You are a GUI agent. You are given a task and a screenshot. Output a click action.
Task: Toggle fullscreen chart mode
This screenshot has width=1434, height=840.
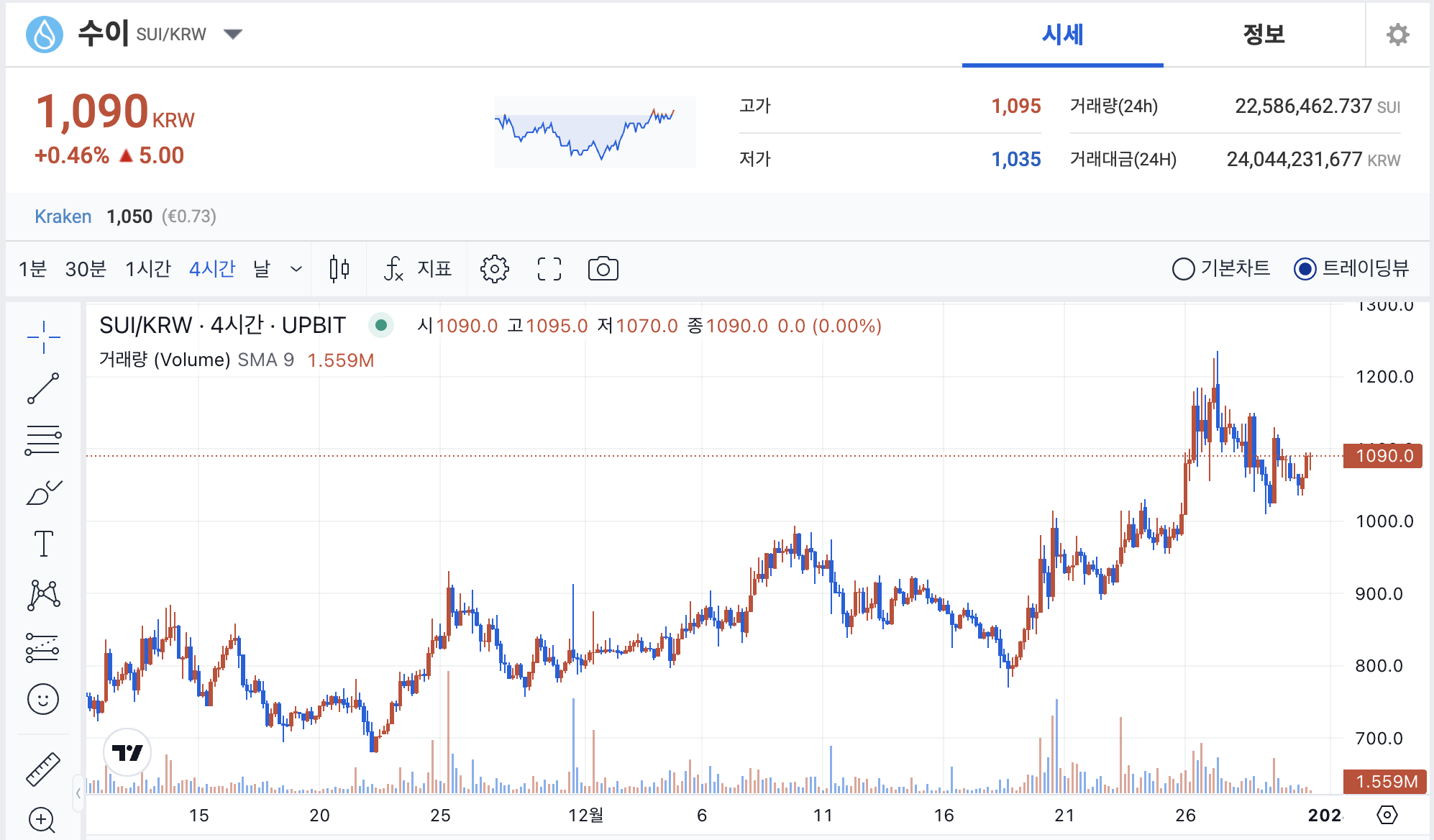pyautogui.click(x=549, y=269)
